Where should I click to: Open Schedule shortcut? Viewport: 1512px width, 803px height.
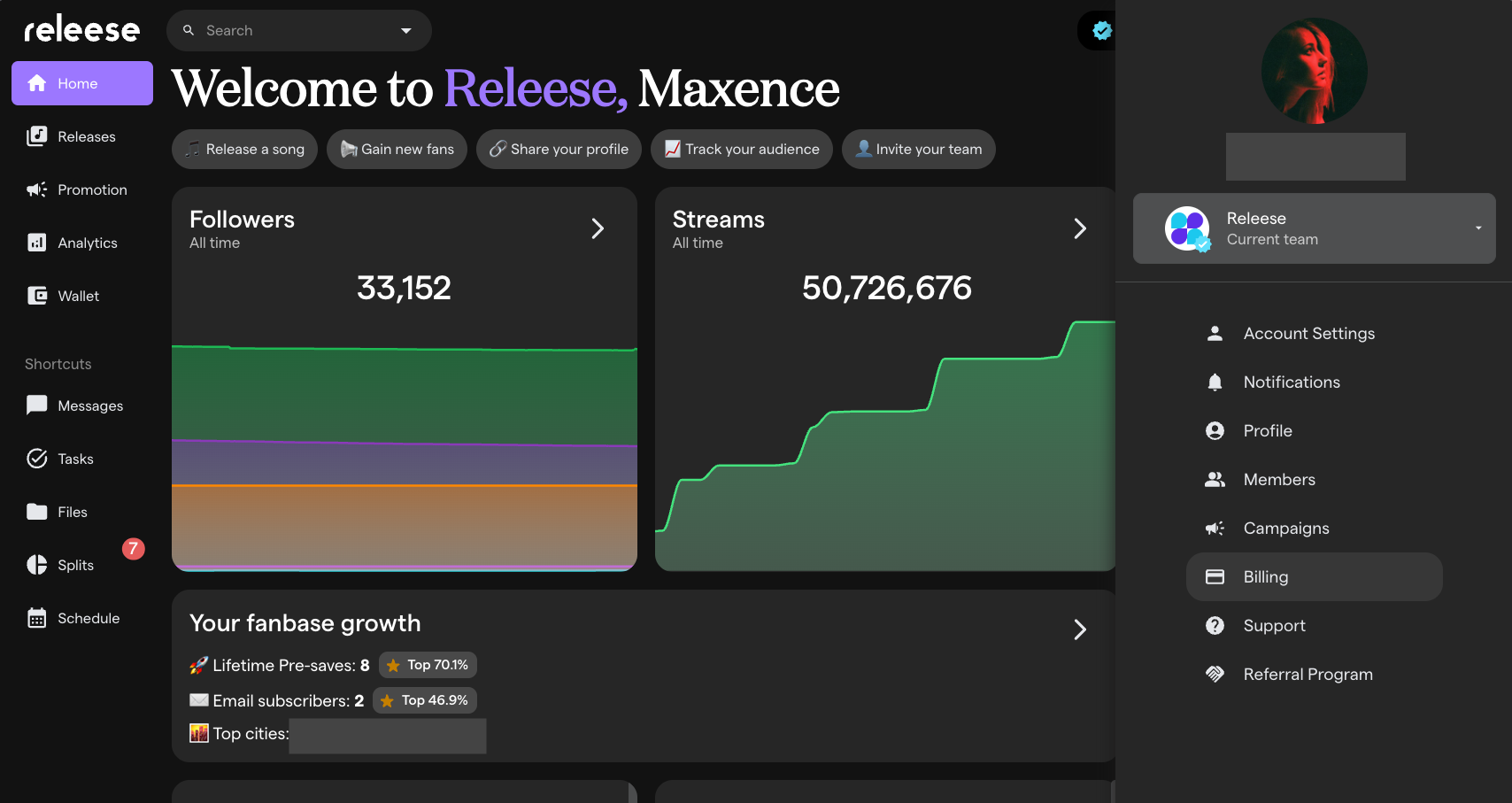point(82,618)
